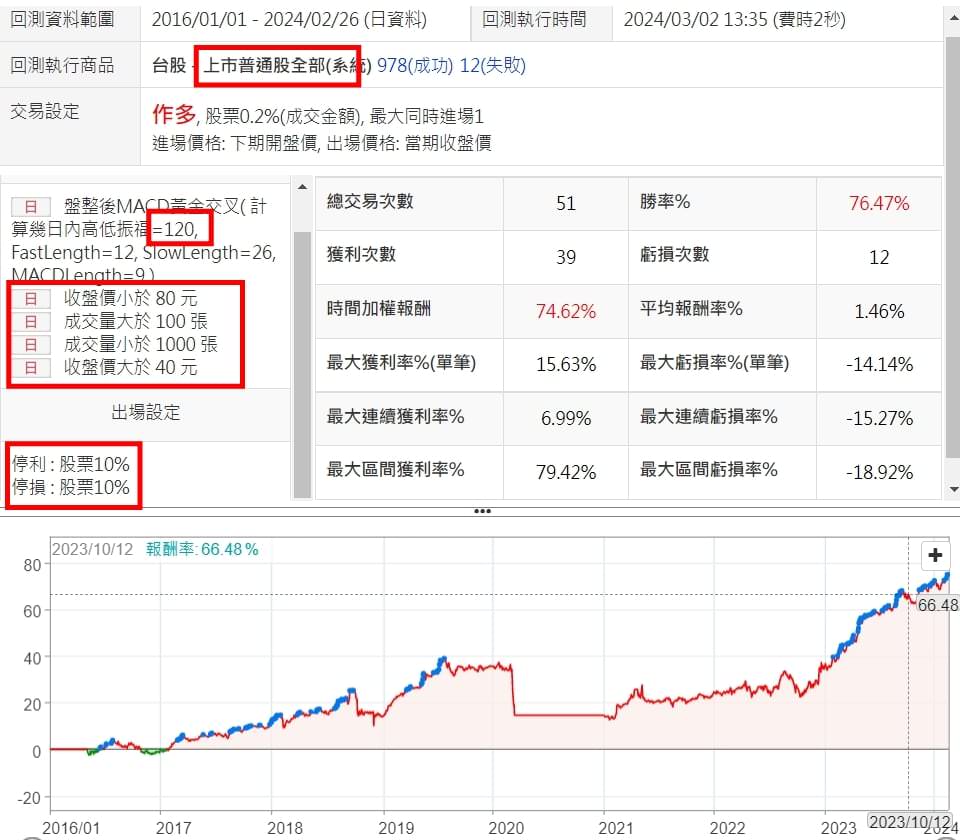The width and height of the screenshot is (960, 840).
Task: Click the plus icon on the return chart
Action: click(x=935, y=556)
